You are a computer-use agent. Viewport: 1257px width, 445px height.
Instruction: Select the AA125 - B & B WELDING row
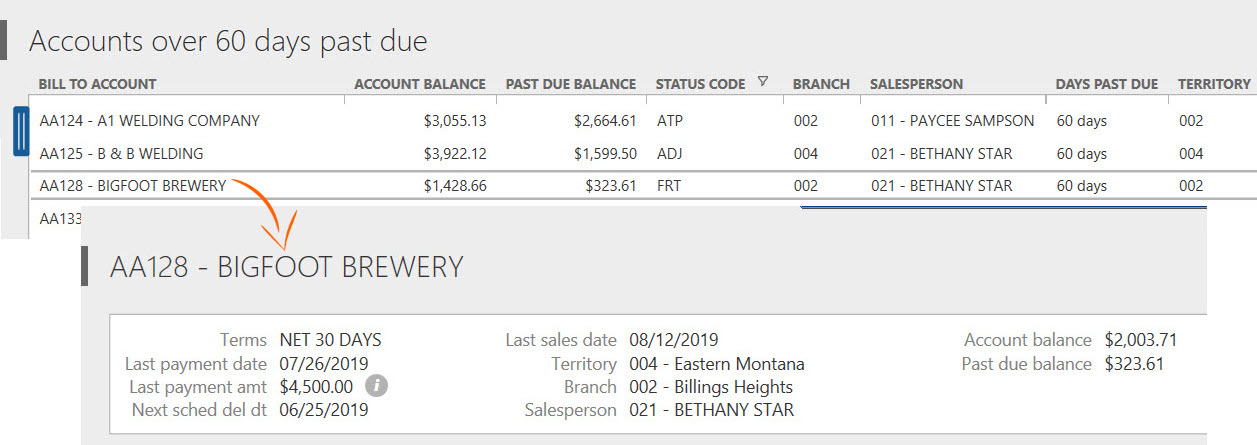[x=642, y=154]
